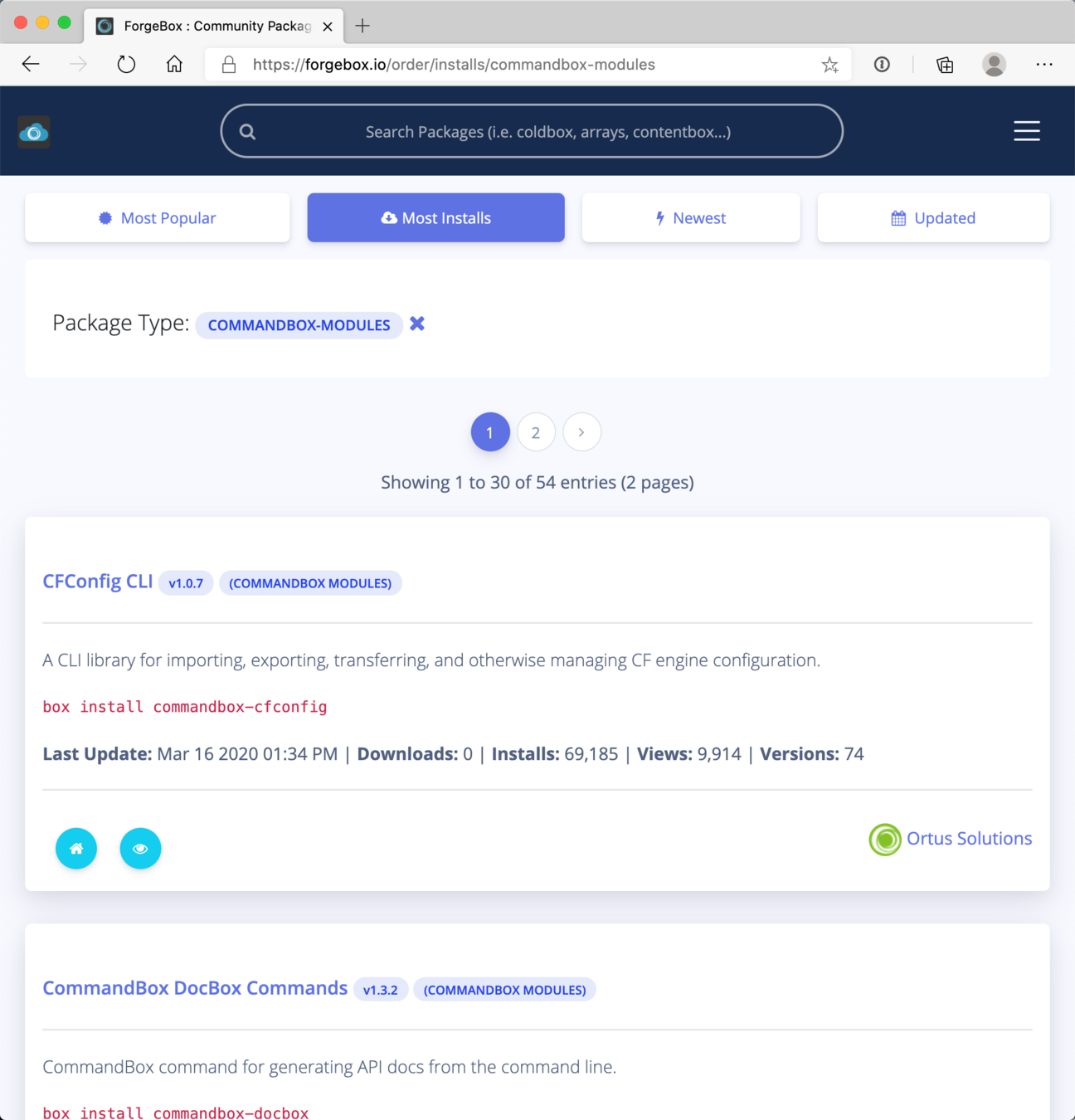Open the Ortus Solutions author link
The image size is (1075, 1120).
(x=969, y=839)
